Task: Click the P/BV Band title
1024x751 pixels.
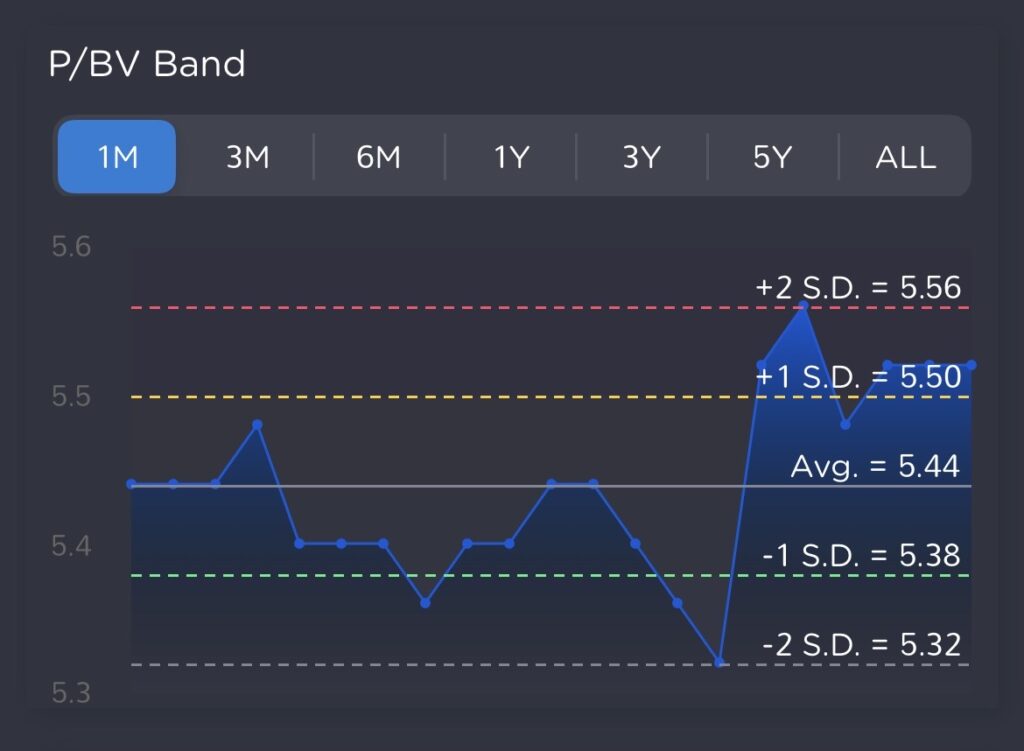Action: 147,65
